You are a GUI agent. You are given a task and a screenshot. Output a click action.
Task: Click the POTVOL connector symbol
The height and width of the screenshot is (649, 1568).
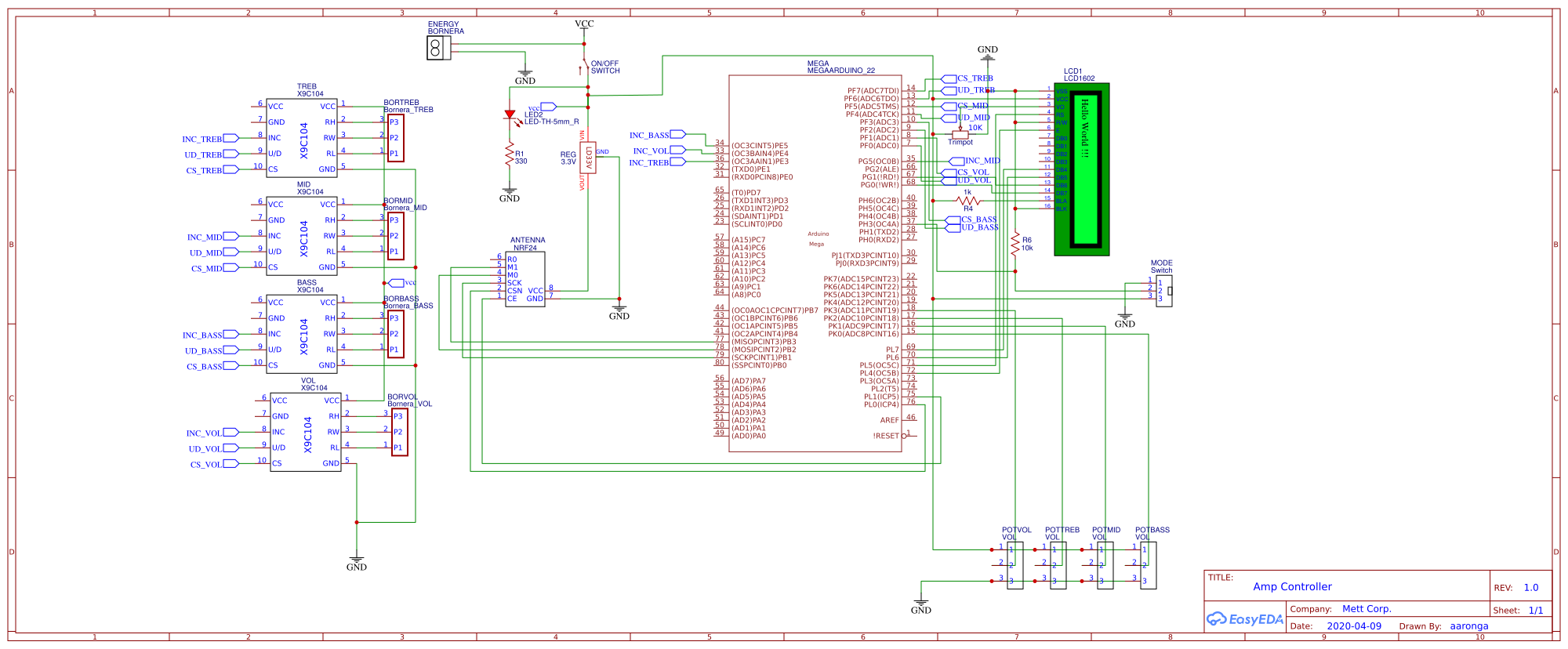1014,565
